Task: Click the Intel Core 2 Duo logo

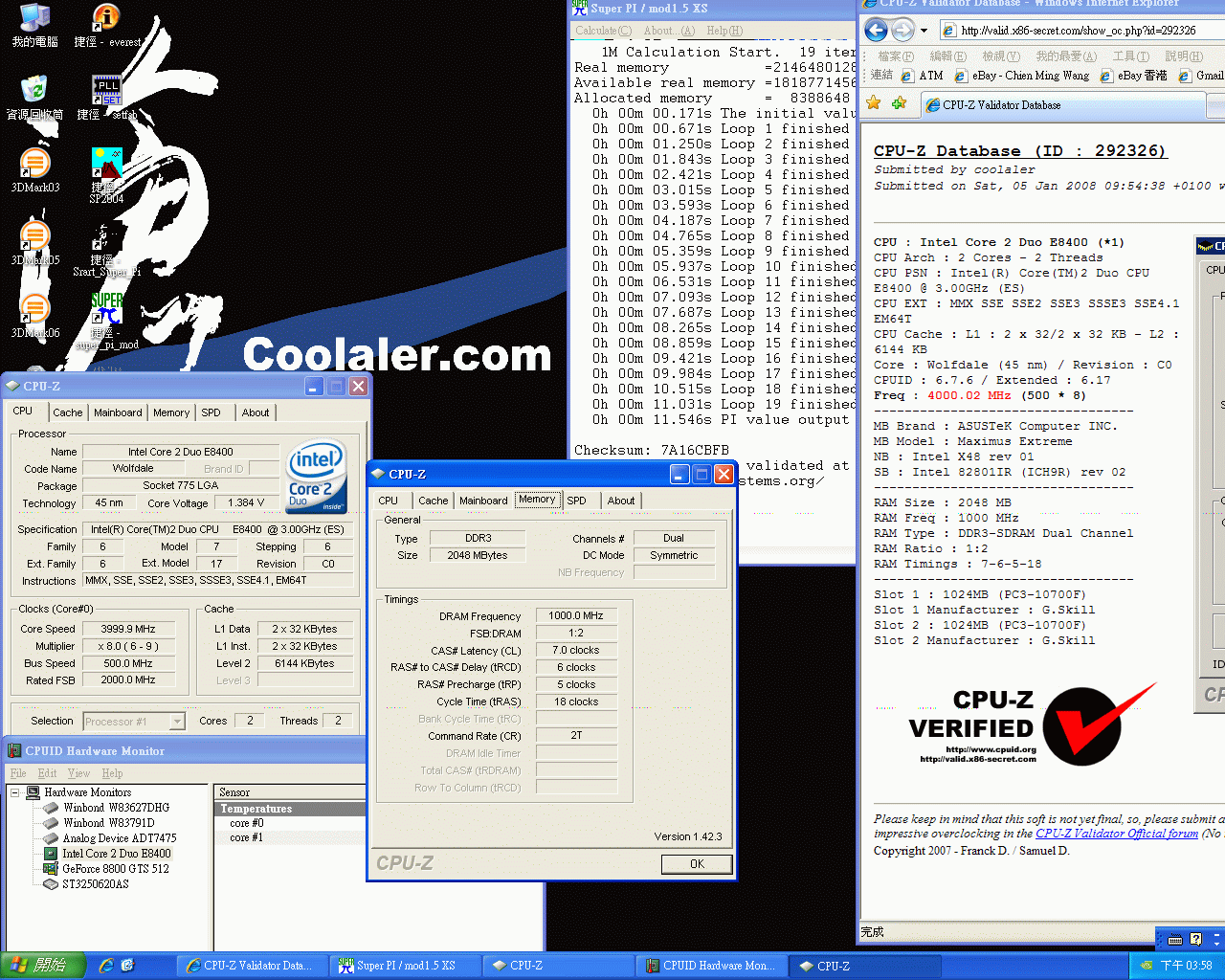Action: tap(316, 477)
